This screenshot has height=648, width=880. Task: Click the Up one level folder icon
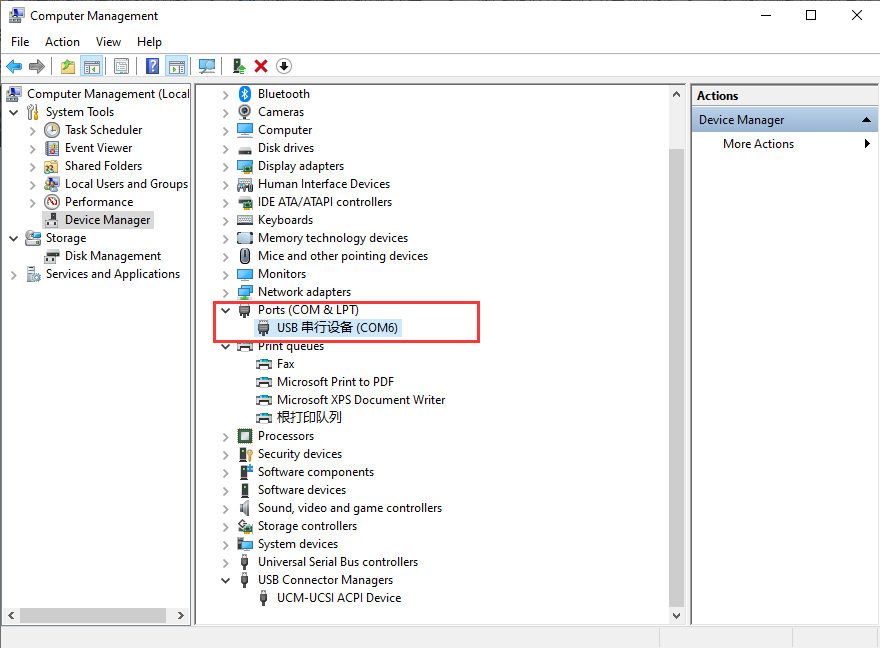pos(67,66)
